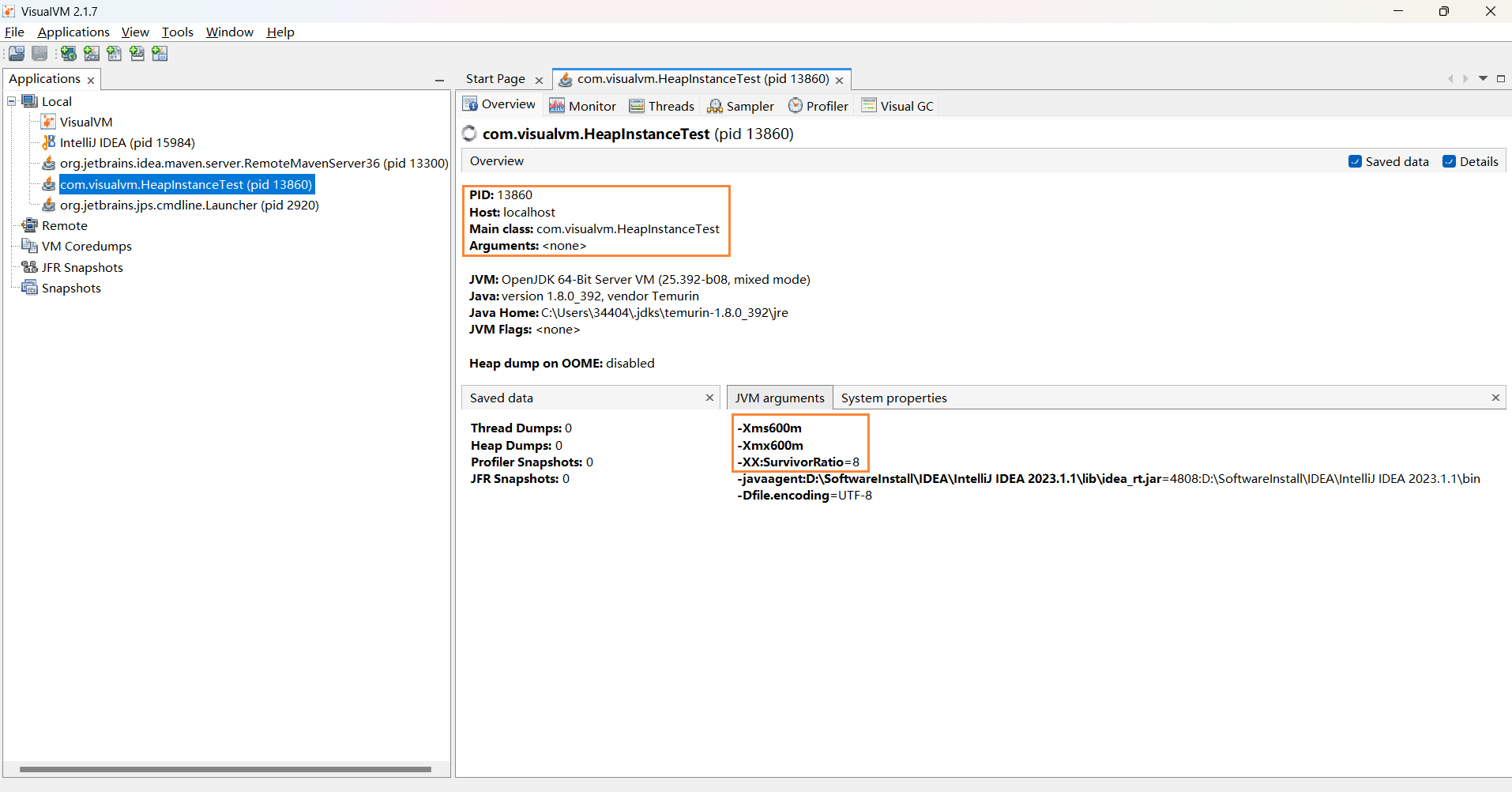Click the Overview tab icon

pos(470,104)
